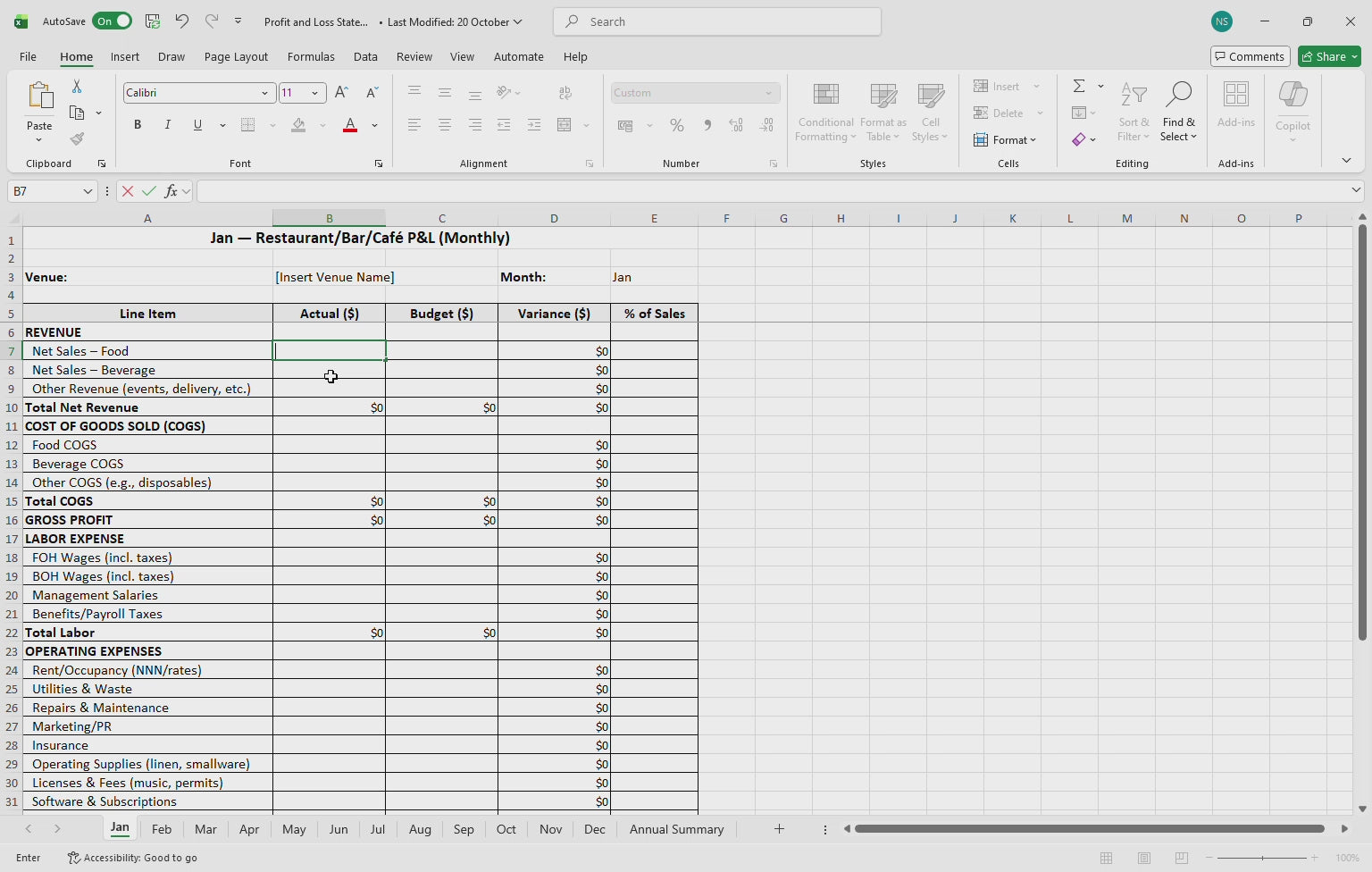This screenshot has height=872, width=1372.
Task: Toggle italic formatting
Action: (x=167, y=125)
